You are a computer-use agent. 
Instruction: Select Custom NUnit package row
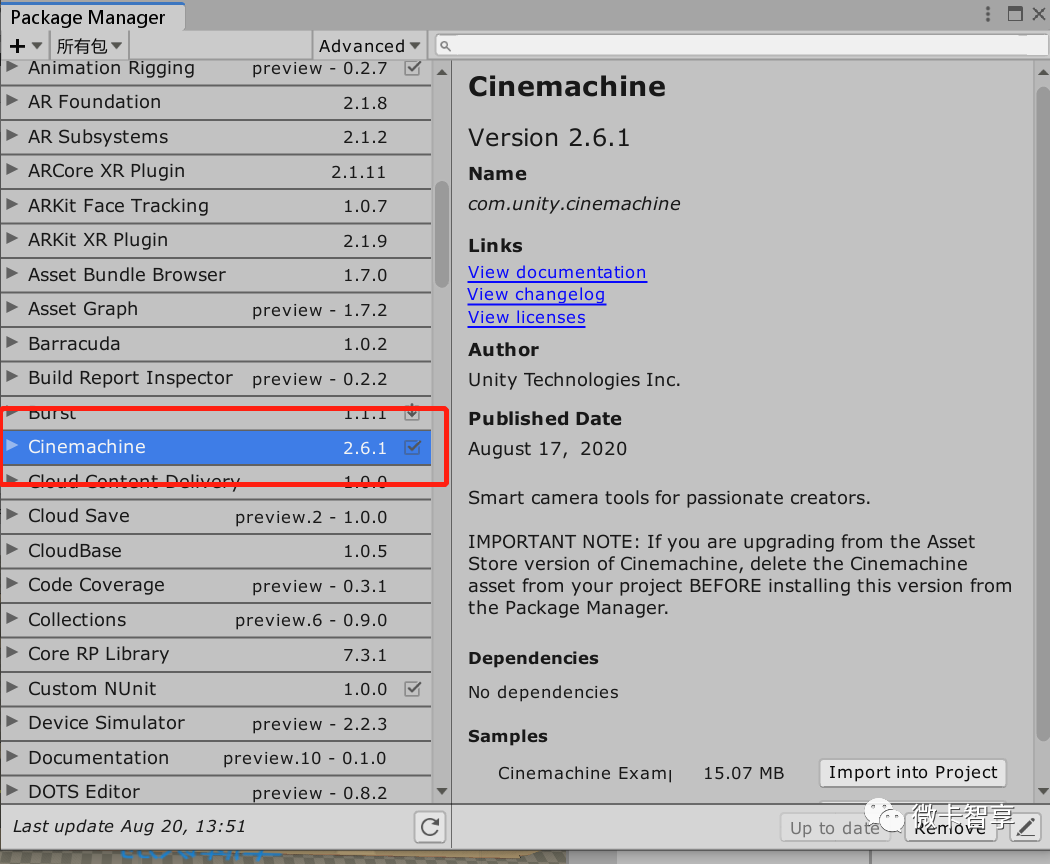(x=216, y=689)
